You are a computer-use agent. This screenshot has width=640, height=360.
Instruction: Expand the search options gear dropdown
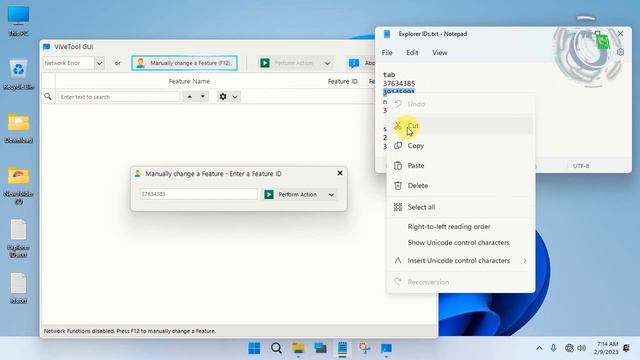click(235, 97)
